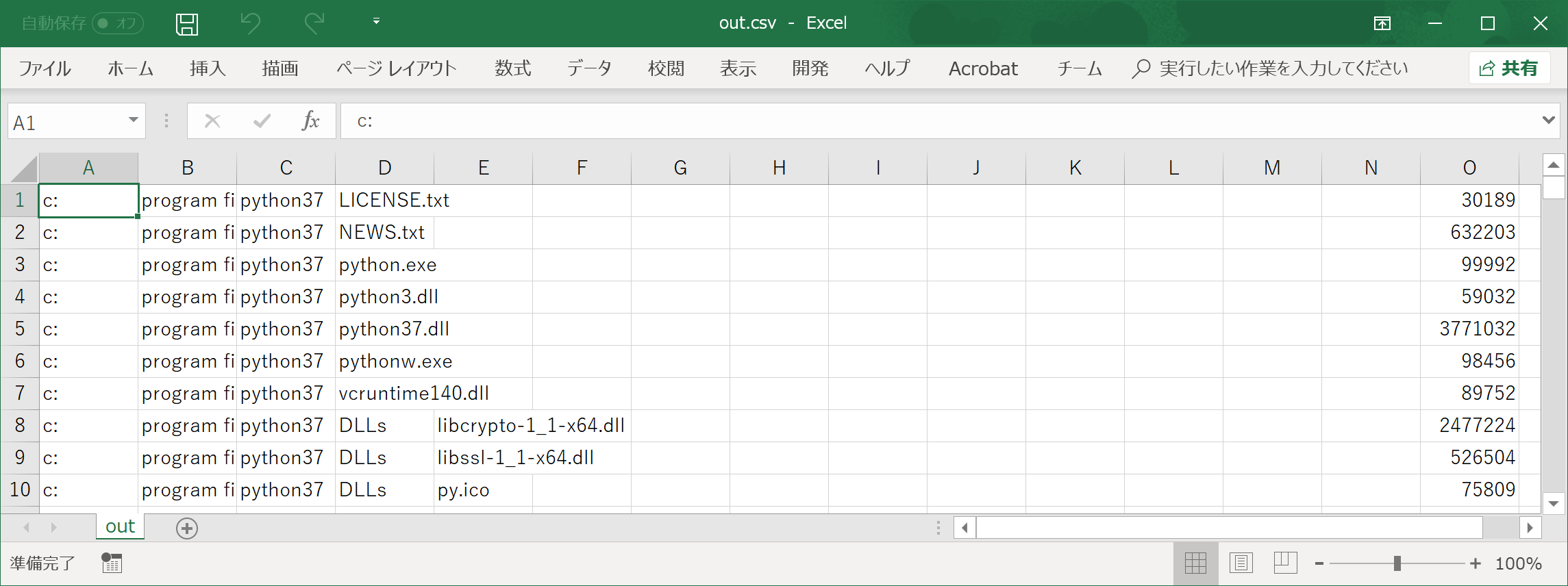Click the 100% zoom level text

tap(1518, 563)
